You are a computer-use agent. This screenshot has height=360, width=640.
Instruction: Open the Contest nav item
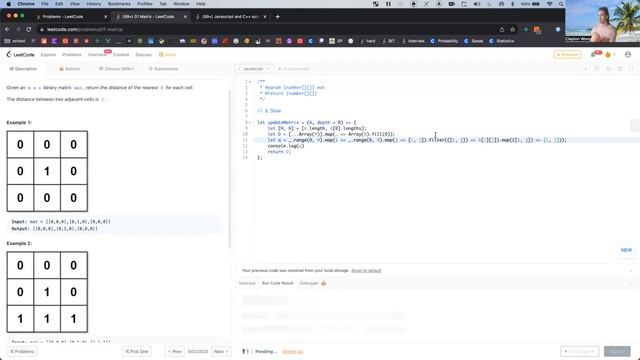pos(121,55)
